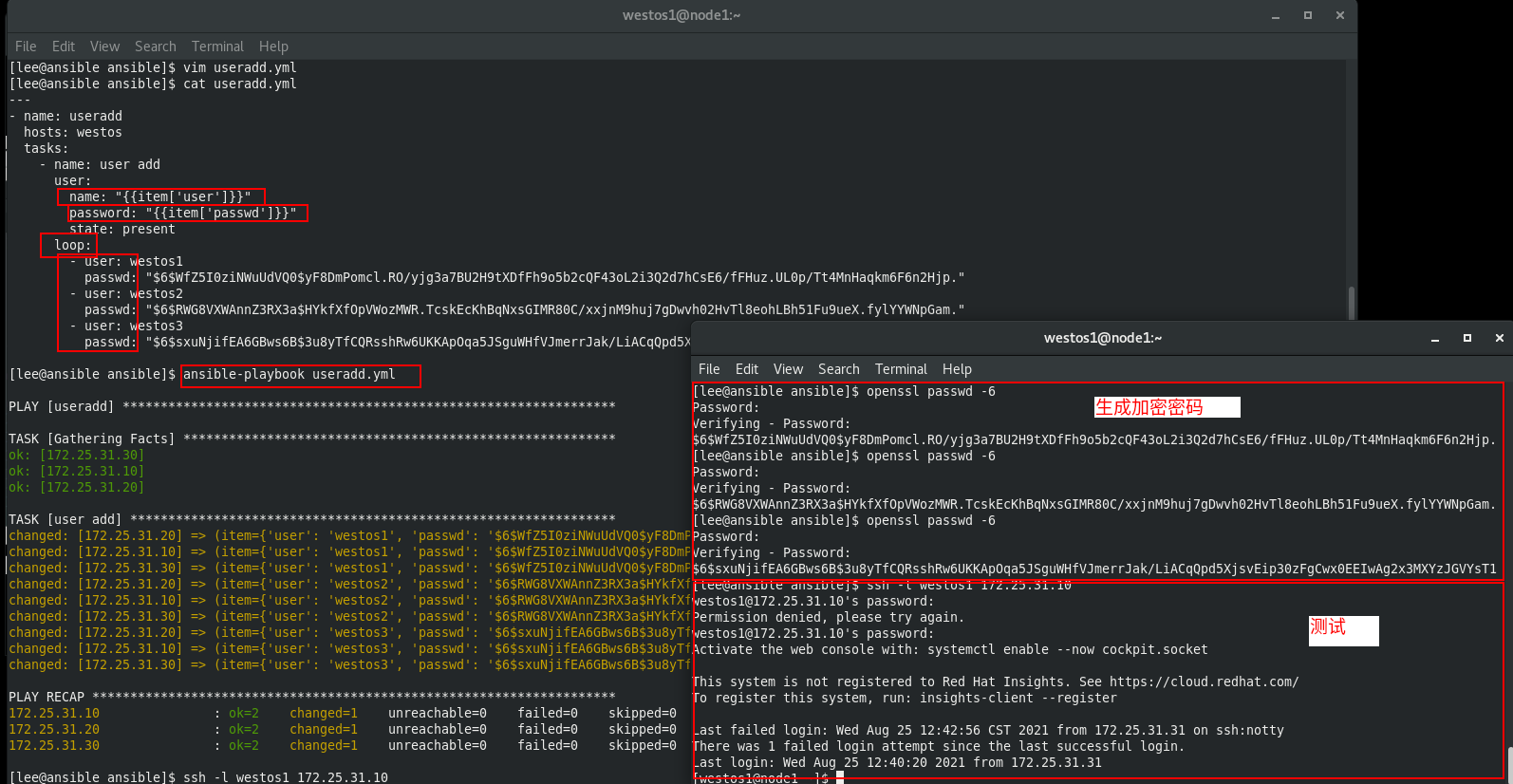Open Search menu in back terminal window
The height and width of the screenshot is (784, 1513).
(156, 47)
